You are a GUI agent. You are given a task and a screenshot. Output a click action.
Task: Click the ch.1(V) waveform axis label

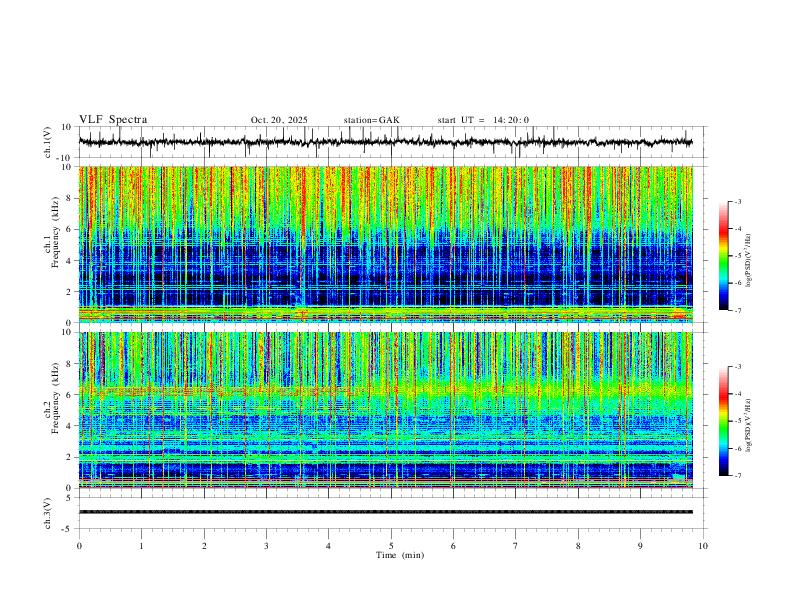[48, 142]
